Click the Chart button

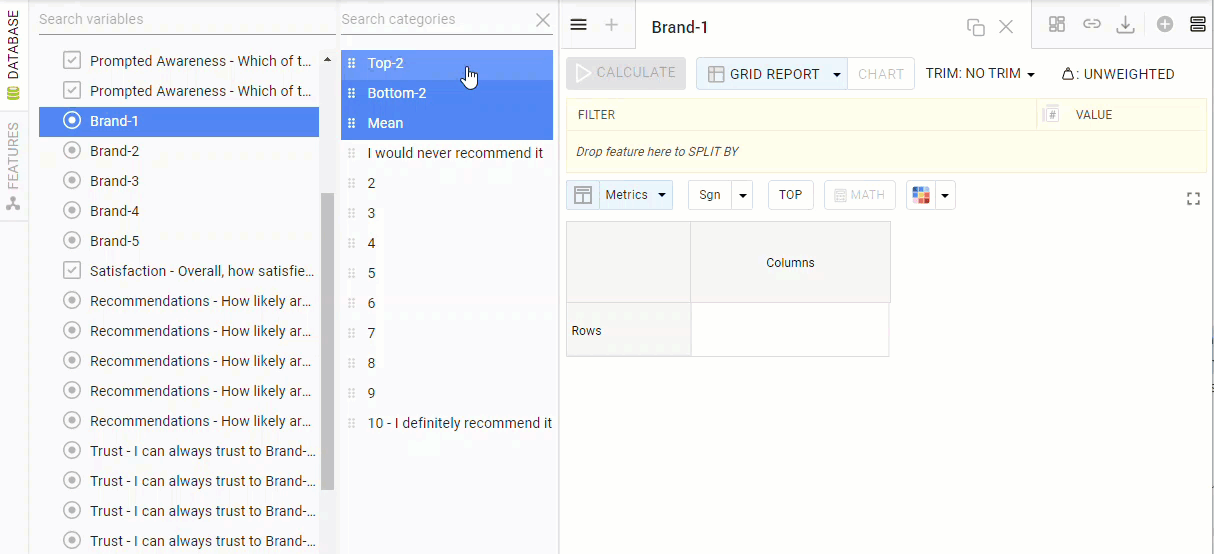pos(880,74)
